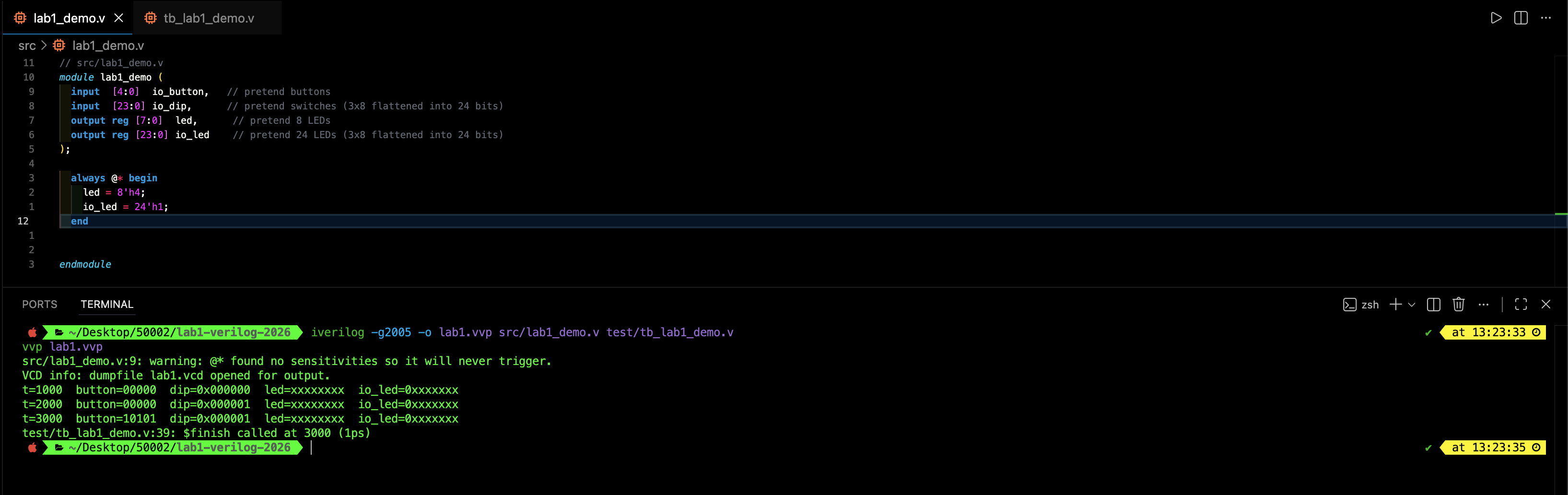
Task: Split the editor to the right
Action: [x=1521, y=18]
